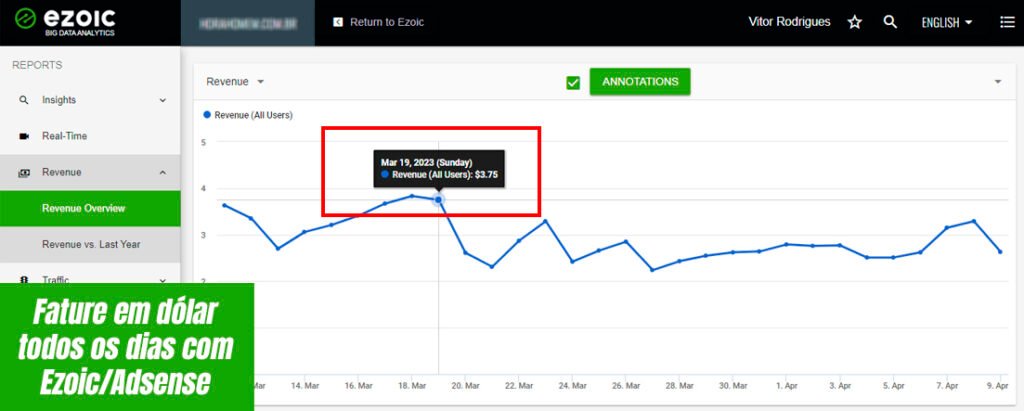Click the Insights magnifier icon in sidebar
Image resolution: width=1024 pixels, height=411 pixels.
(24, 100)
